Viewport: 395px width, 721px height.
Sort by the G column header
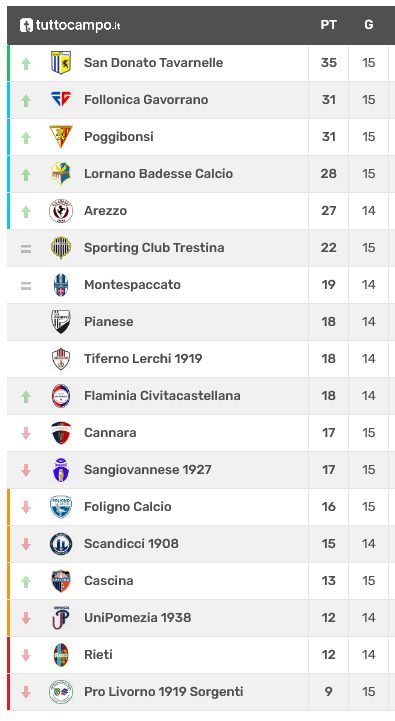pyautogui.click(x=369, y=25)
